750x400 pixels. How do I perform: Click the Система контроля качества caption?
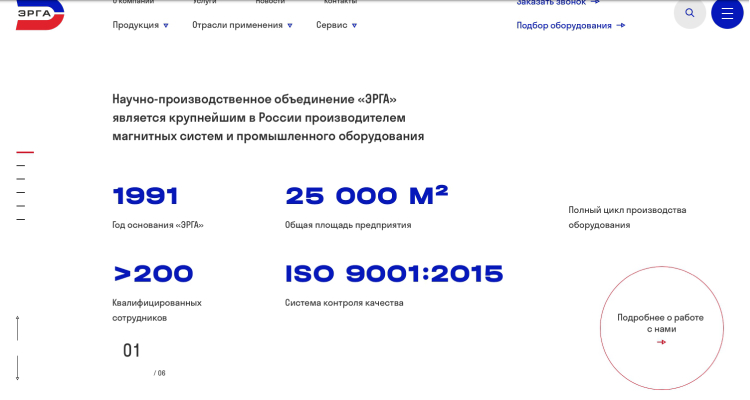click(x=344, y=303)
